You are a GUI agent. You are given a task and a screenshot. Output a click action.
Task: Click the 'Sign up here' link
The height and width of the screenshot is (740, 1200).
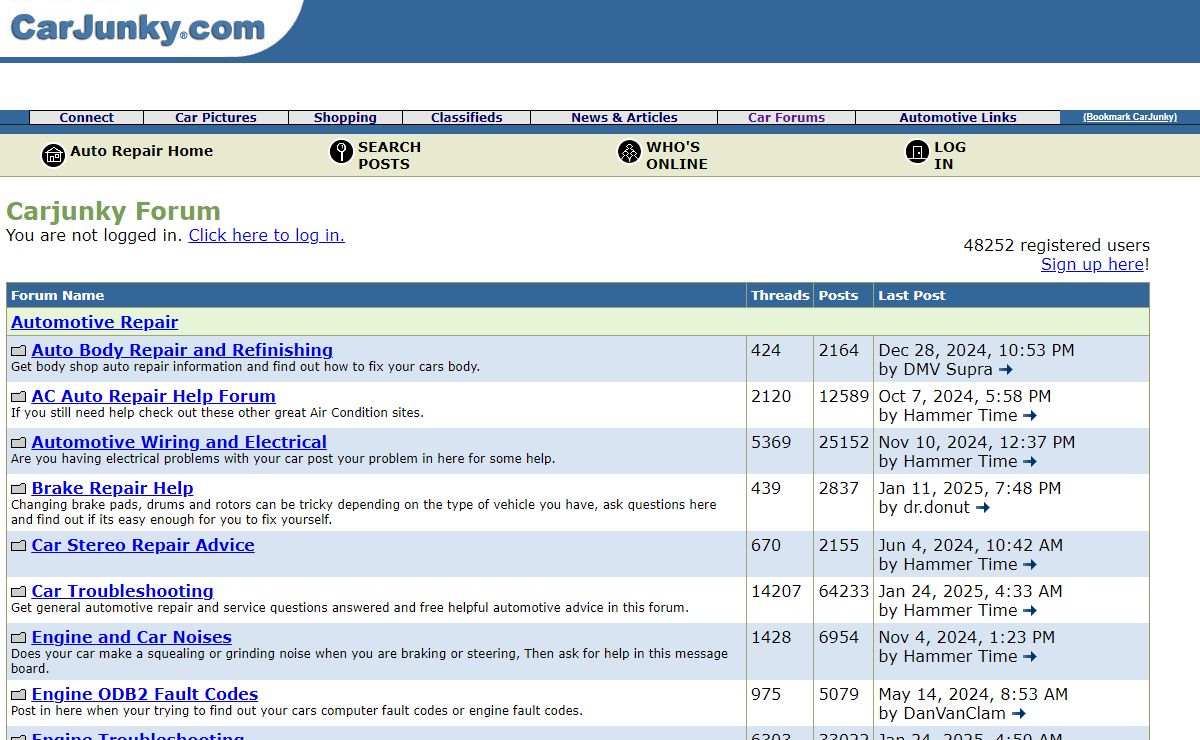point(1093,264)
